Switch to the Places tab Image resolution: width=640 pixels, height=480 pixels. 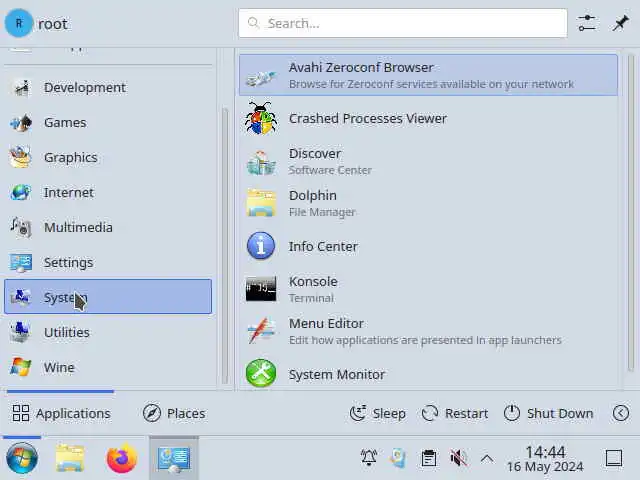(x=174, y=413)
